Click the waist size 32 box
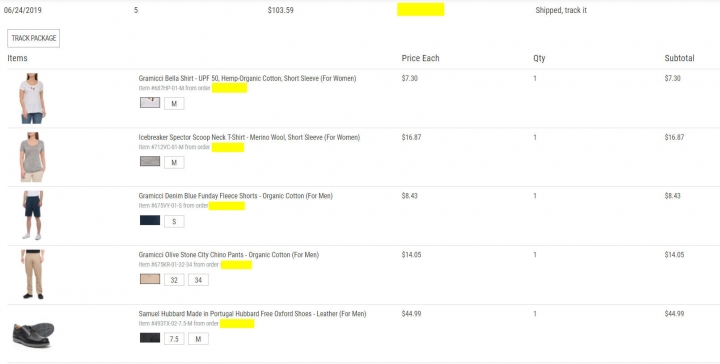This screenshot has width=720, height=364. pyautogui.click(x=174, y=280)
